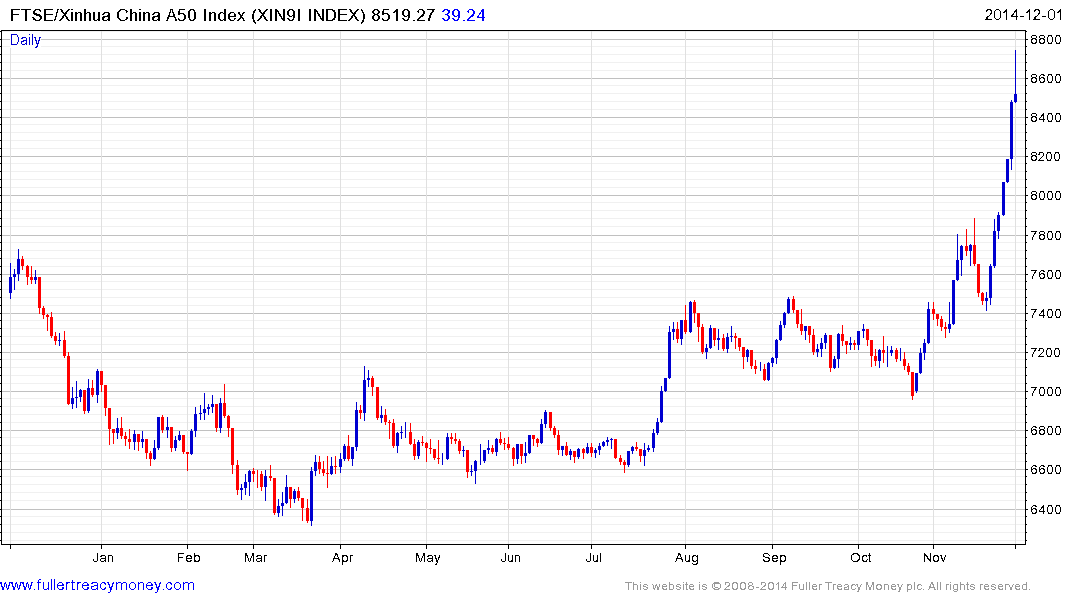Open the www.fullertreacymoney.com link
Image resolution: width=1075 pixels, height=600 pixels.
(97, 586)
